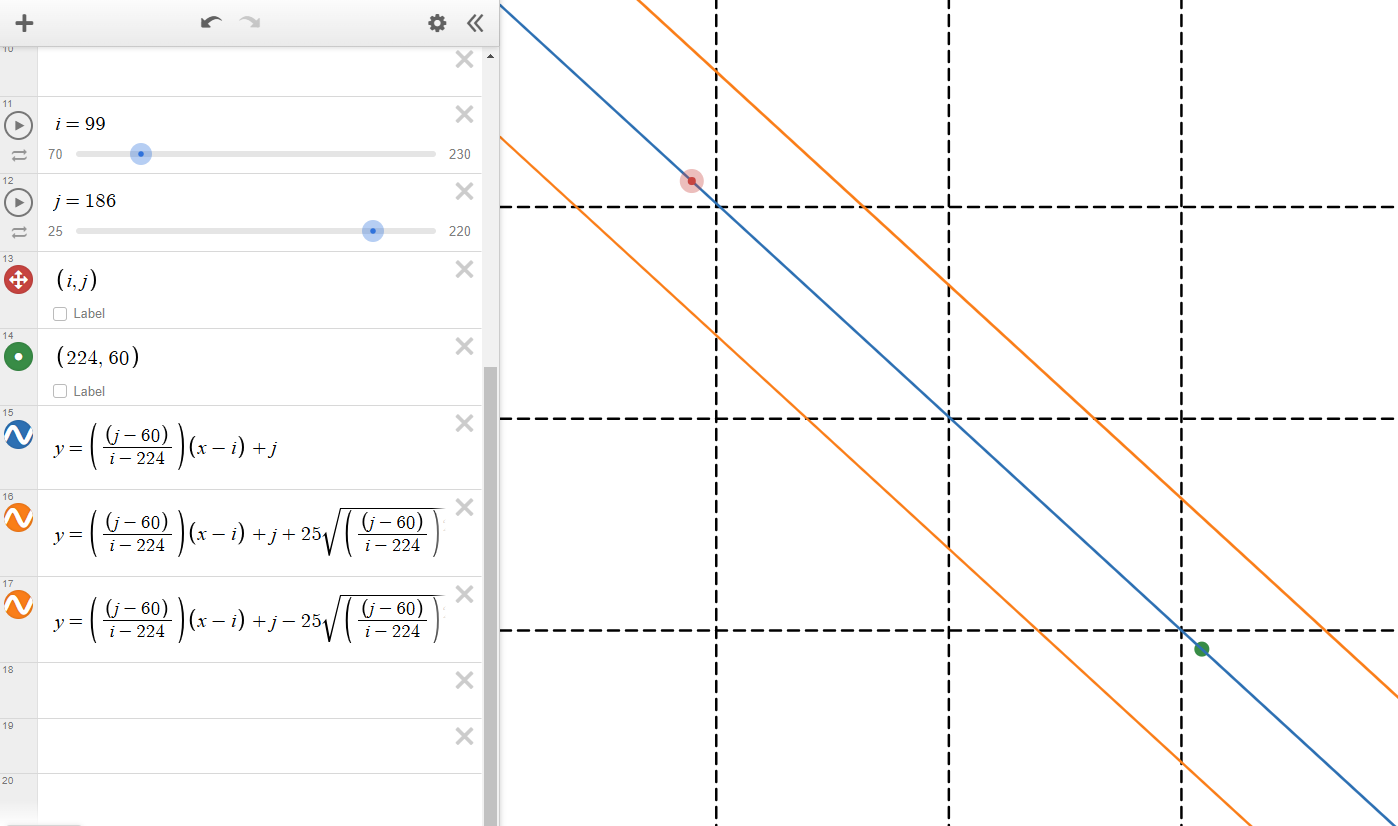The height and width of the screenshot is (826, 1398).
Task: Hide the orange line in expression 16
Action: [18, 518]
